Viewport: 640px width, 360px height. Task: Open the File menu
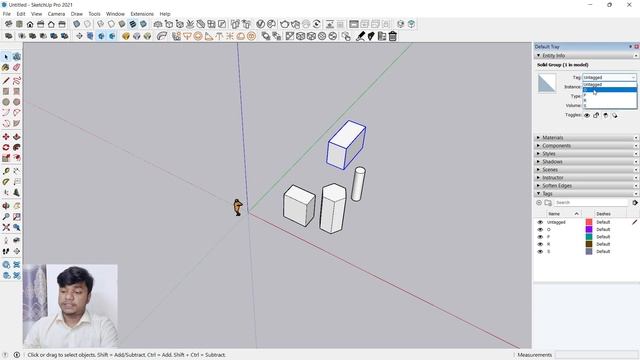(x=7, y=14)
